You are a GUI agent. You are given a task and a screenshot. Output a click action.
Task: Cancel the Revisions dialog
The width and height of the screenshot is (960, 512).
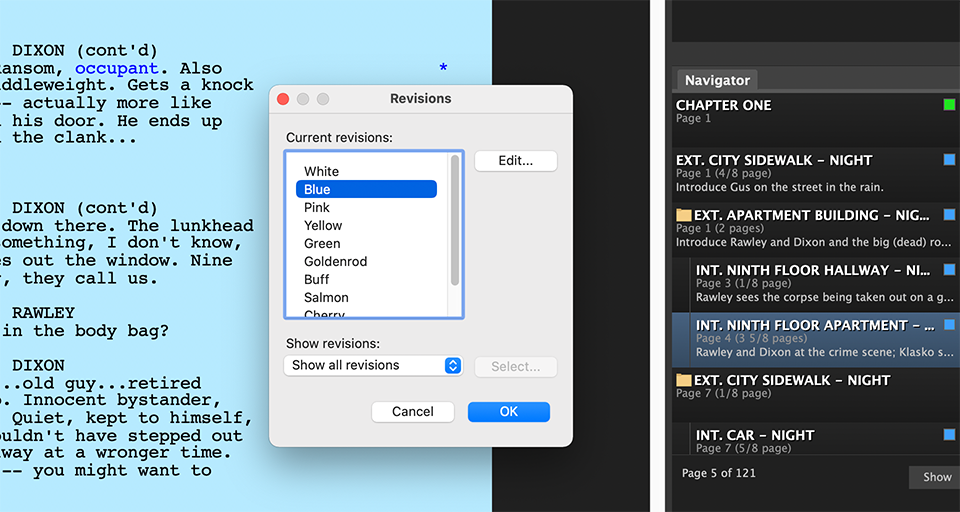[x=412, y=412]
